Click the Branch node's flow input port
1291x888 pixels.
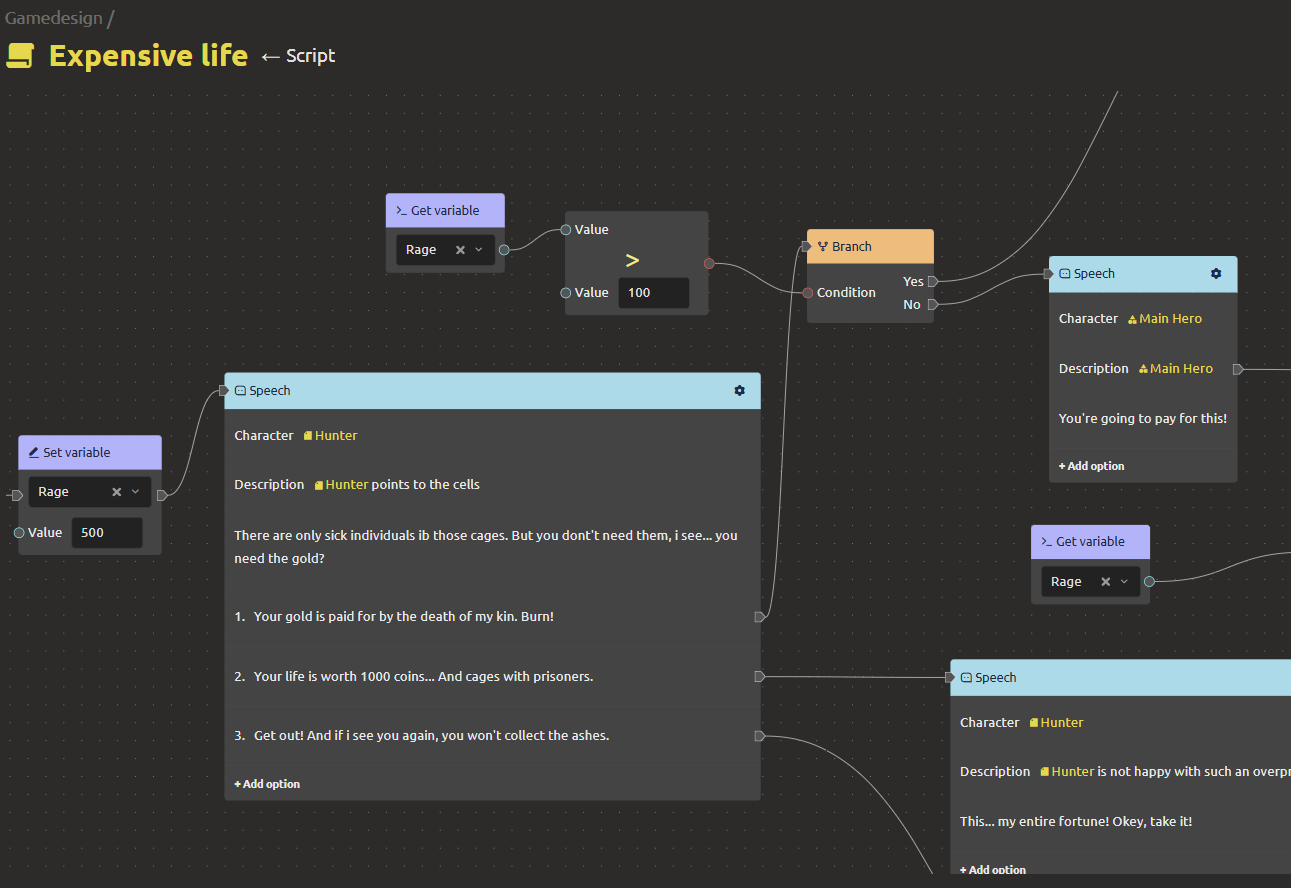807,247
